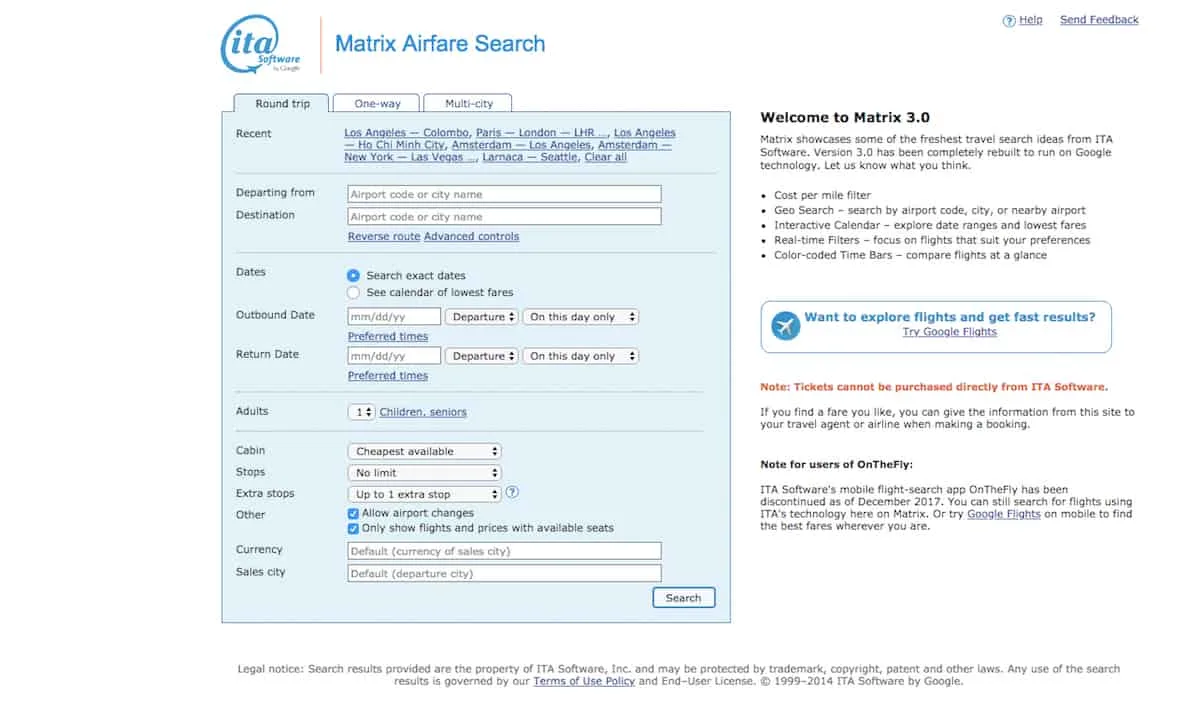This screenshot has height=725, width=1200.
Task: Toggle Allow airport changes checkbox
Action: click(353, 513)
